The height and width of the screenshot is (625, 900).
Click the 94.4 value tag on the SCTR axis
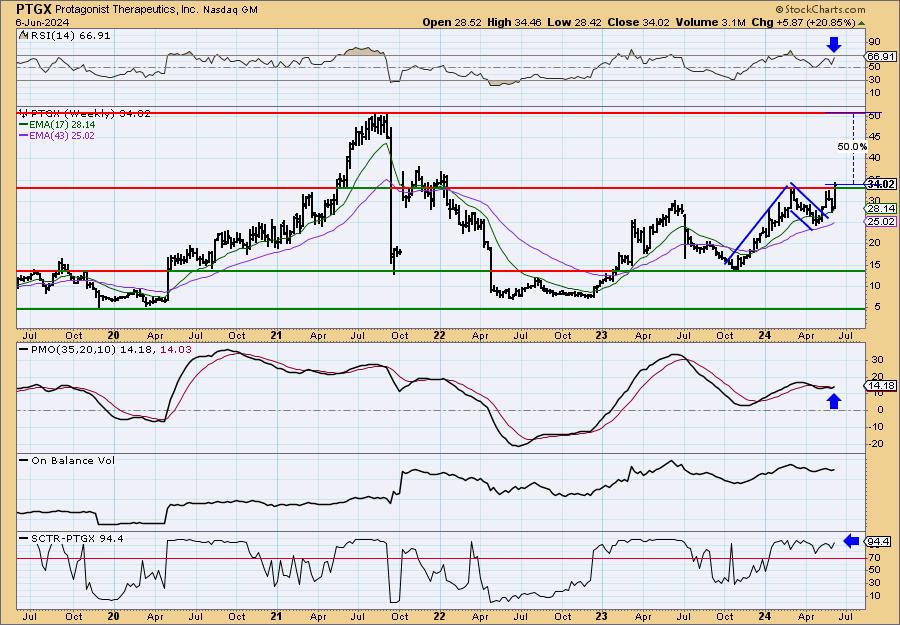(880, 542)
